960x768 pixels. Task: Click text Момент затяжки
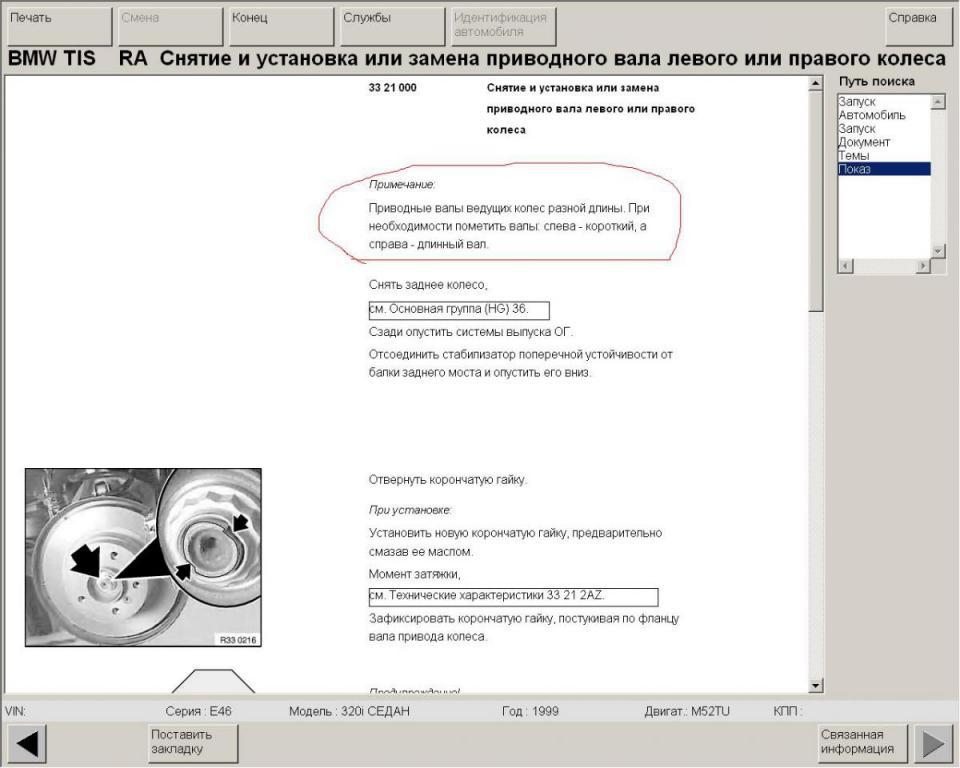414,574
